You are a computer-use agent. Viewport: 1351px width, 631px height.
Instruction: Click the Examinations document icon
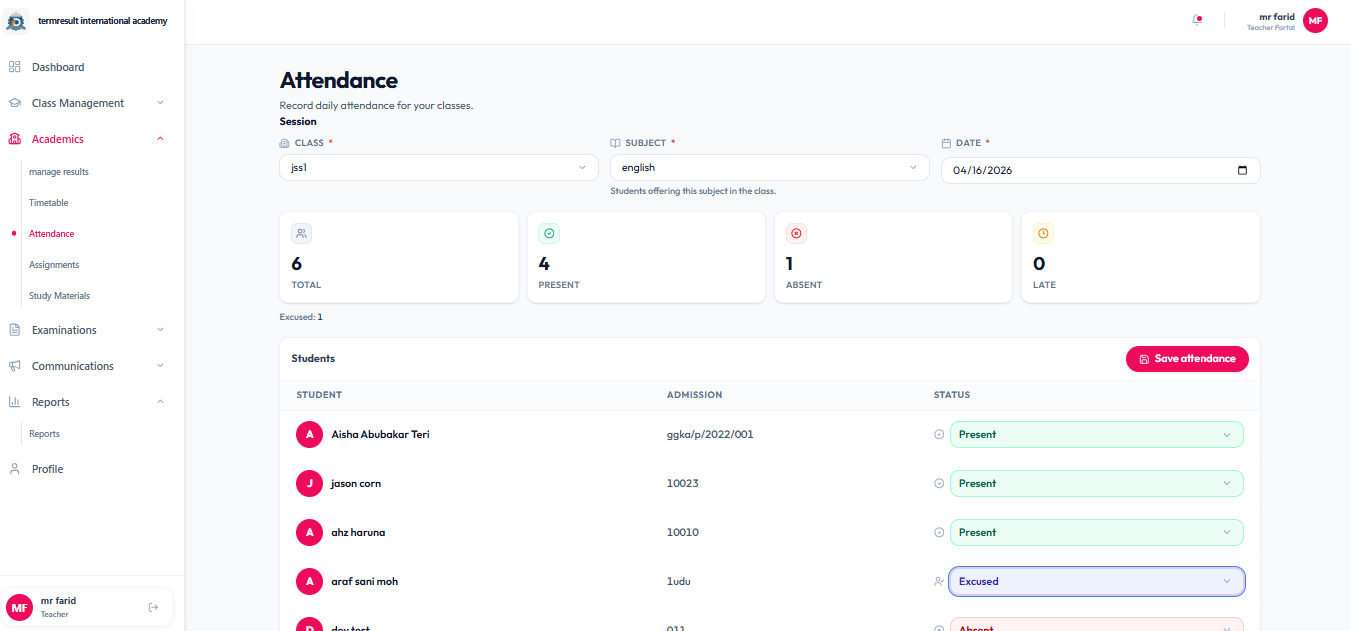pyautogui.click(x=15, y=330)
